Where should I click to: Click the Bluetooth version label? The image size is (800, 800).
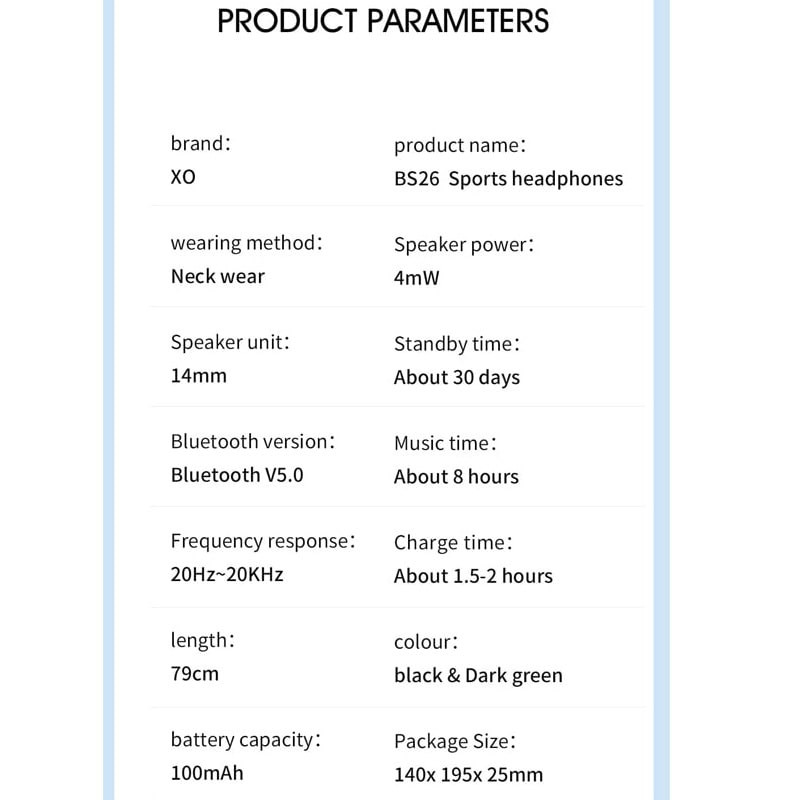(x=253, y=442)
